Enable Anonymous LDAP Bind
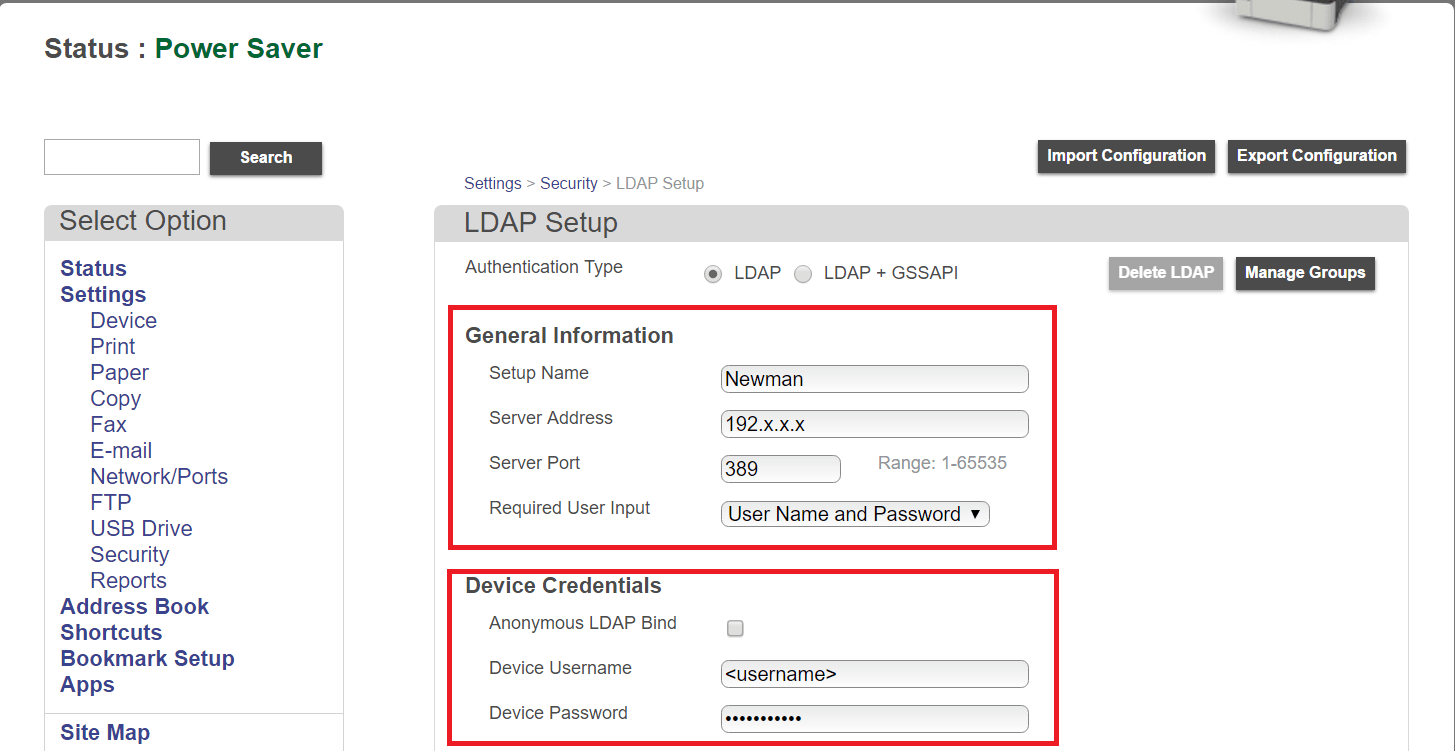This screenshot has height=751, width=1455. [735, 628]
